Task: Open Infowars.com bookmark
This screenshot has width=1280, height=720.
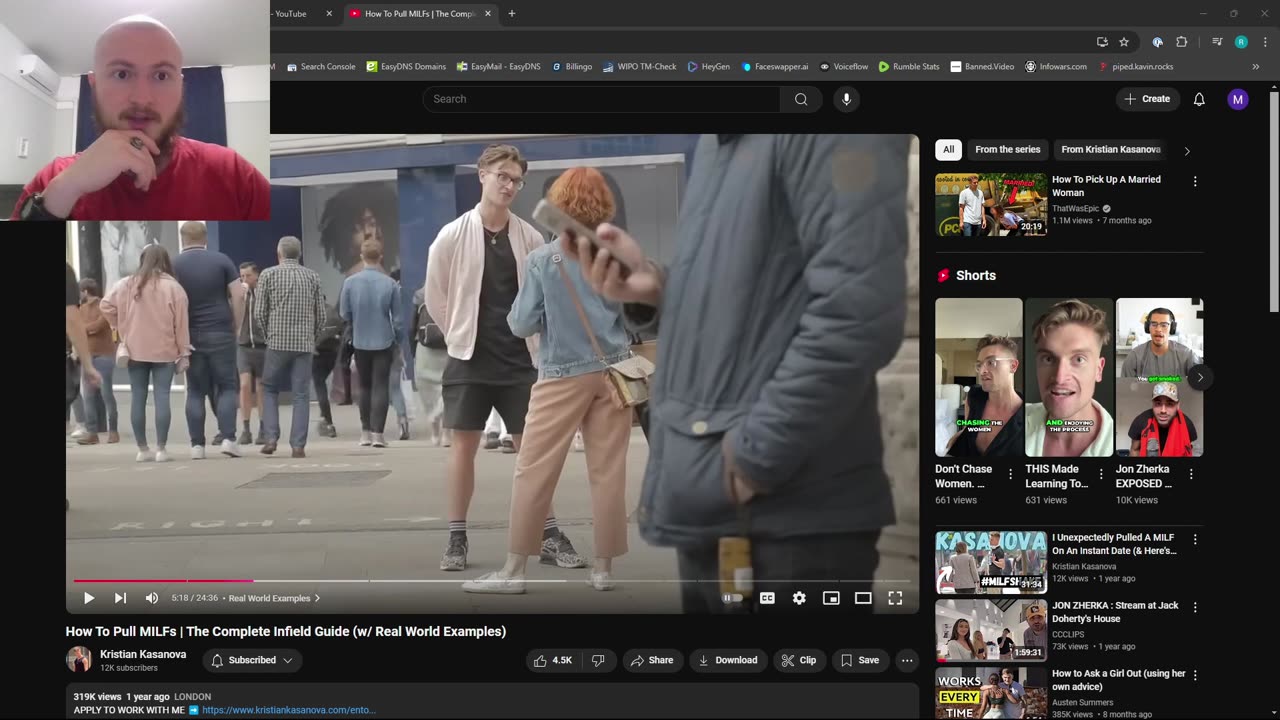Action: pos(1056,66)
